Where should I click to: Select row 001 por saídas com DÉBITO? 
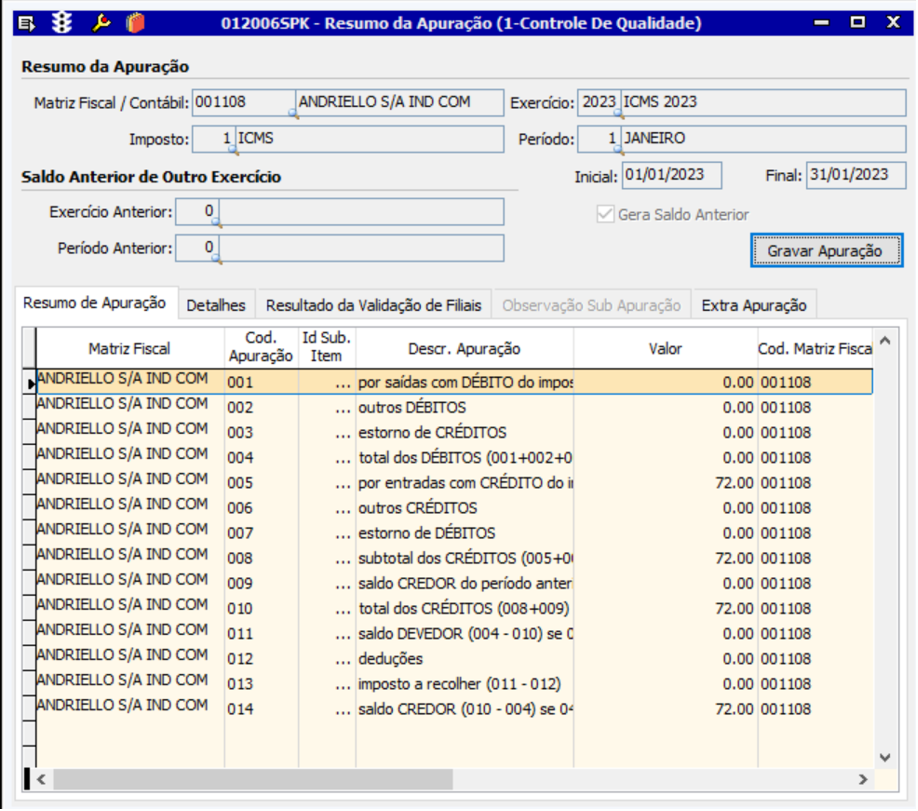454,382
